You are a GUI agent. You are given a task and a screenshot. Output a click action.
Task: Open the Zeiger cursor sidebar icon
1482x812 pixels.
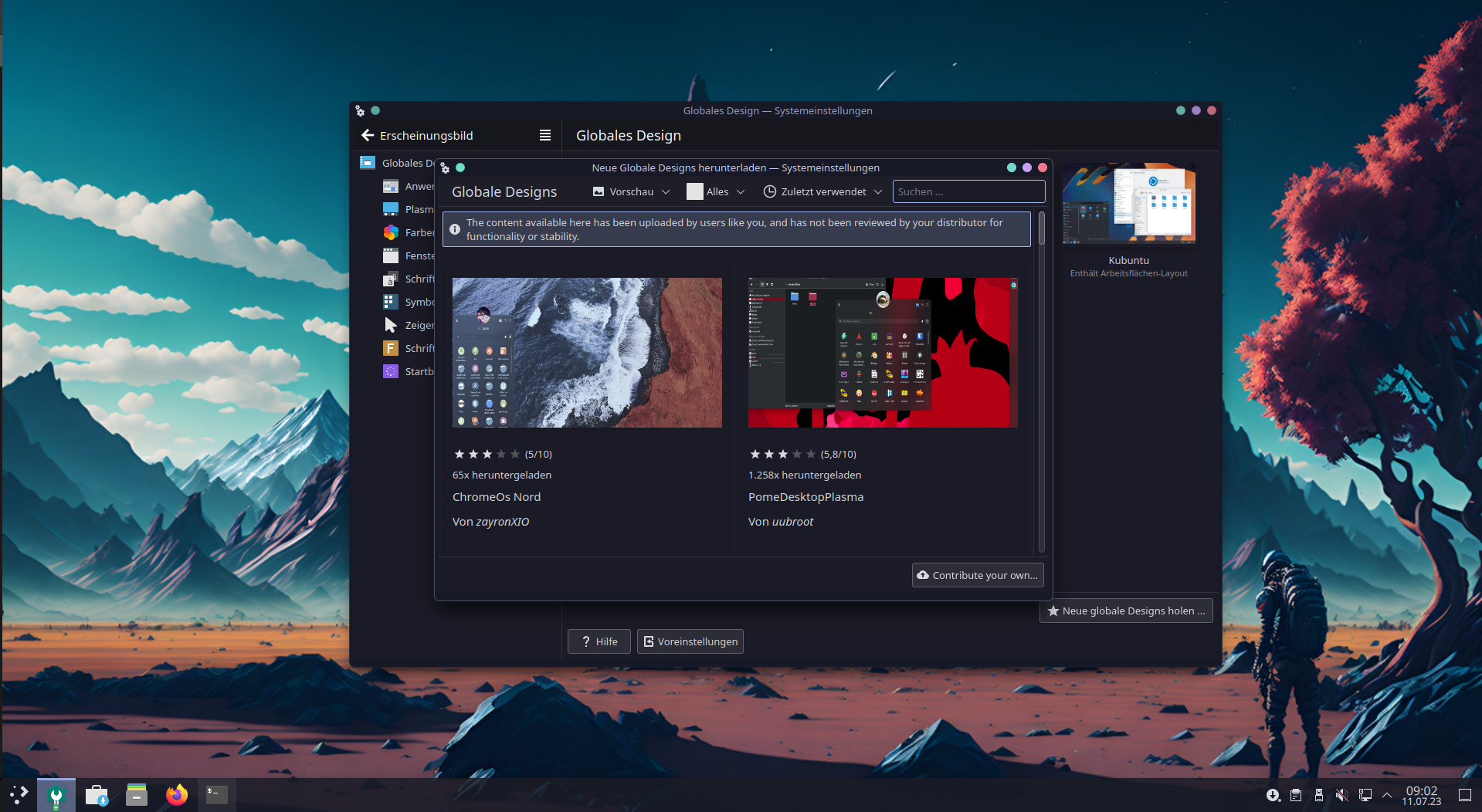(x=391, y=325)
